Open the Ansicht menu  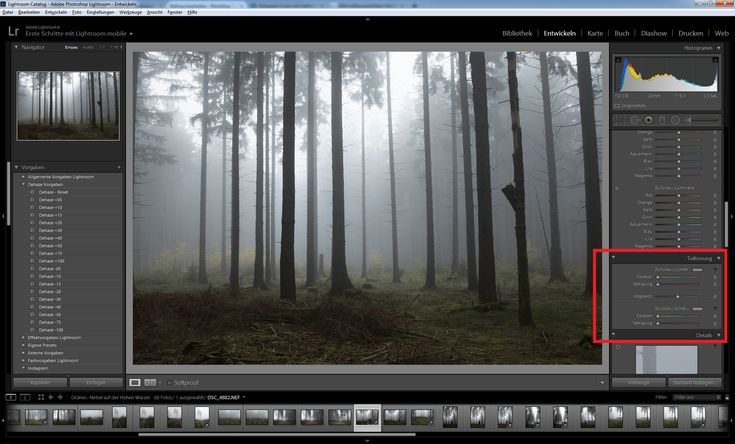coord(154,12)
